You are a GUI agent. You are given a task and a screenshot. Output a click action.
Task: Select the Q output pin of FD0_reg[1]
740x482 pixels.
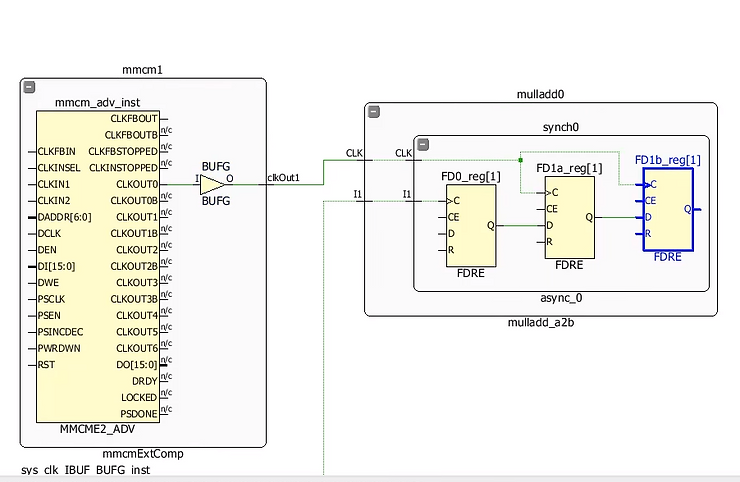click(489, 225)
